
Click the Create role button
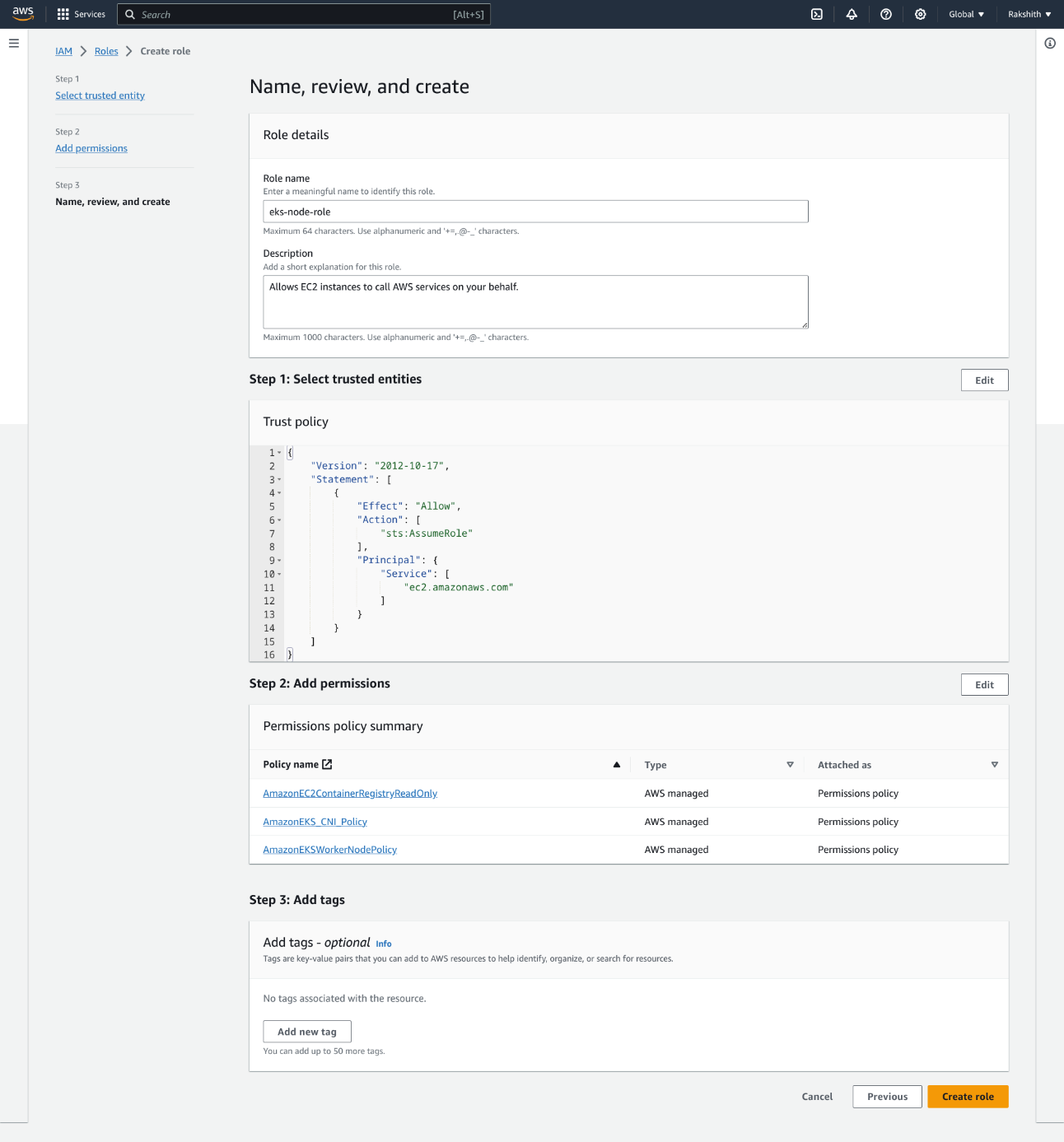(968, 1097)
